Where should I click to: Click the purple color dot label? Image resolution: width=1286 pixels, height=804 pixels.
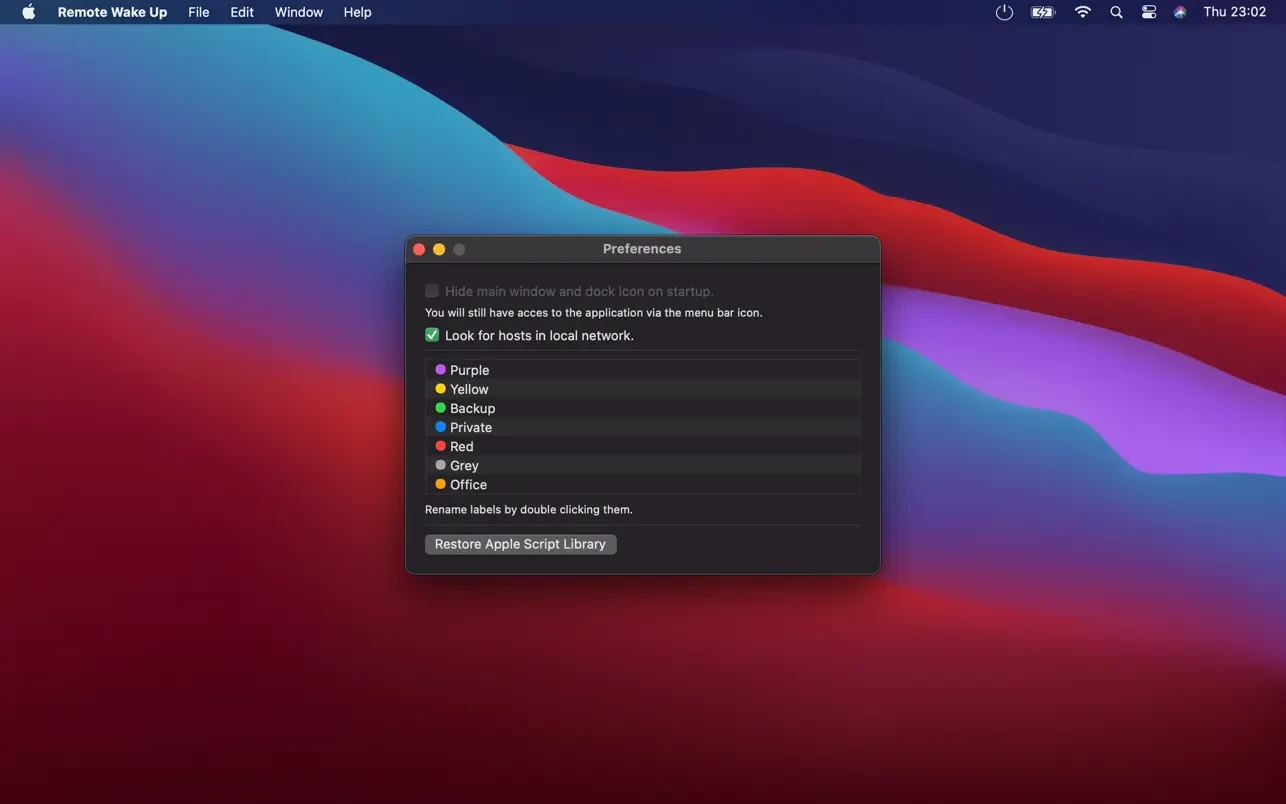[x=440, y=370]
